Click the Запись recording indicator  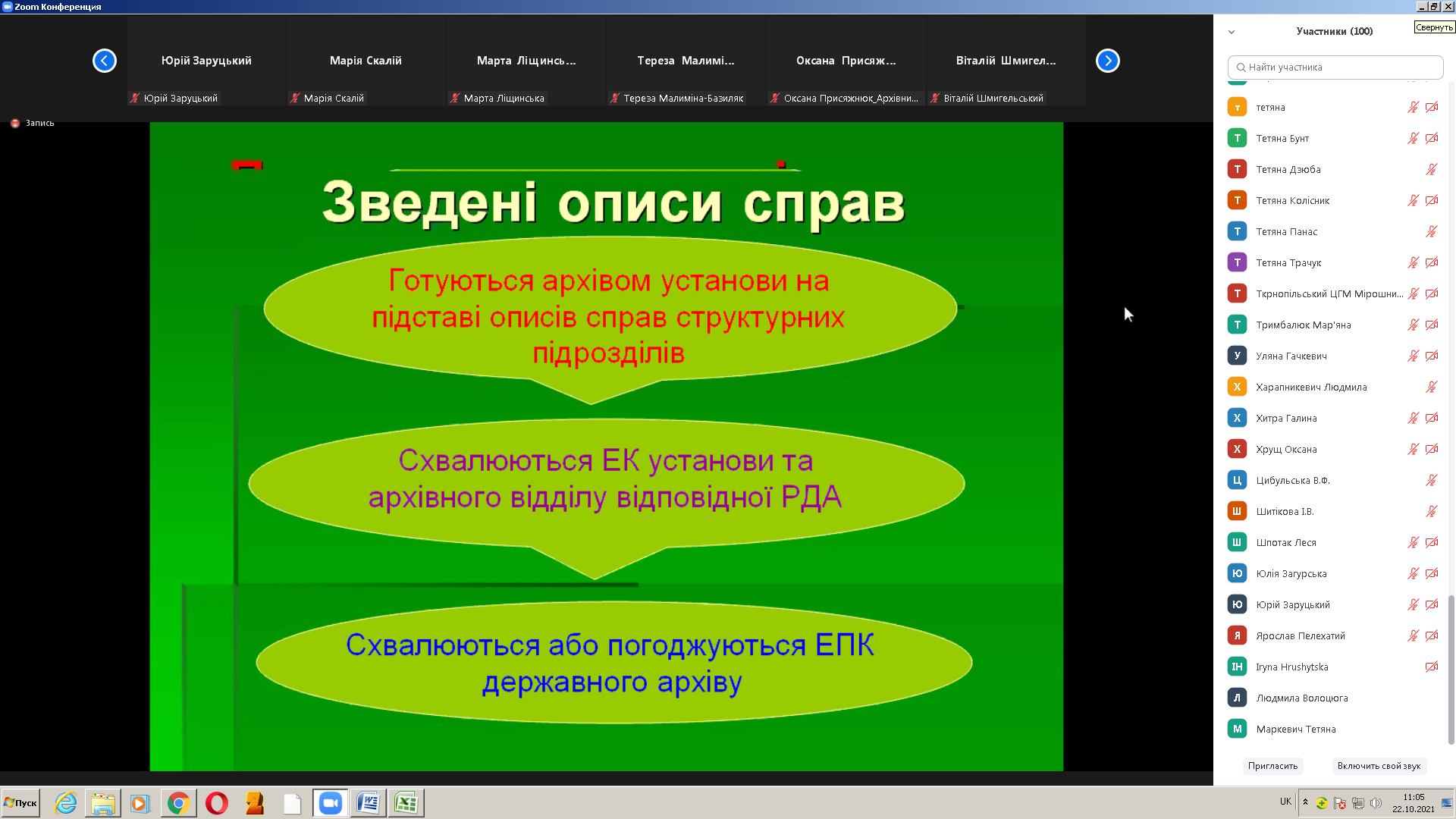[x=33, y=123]
